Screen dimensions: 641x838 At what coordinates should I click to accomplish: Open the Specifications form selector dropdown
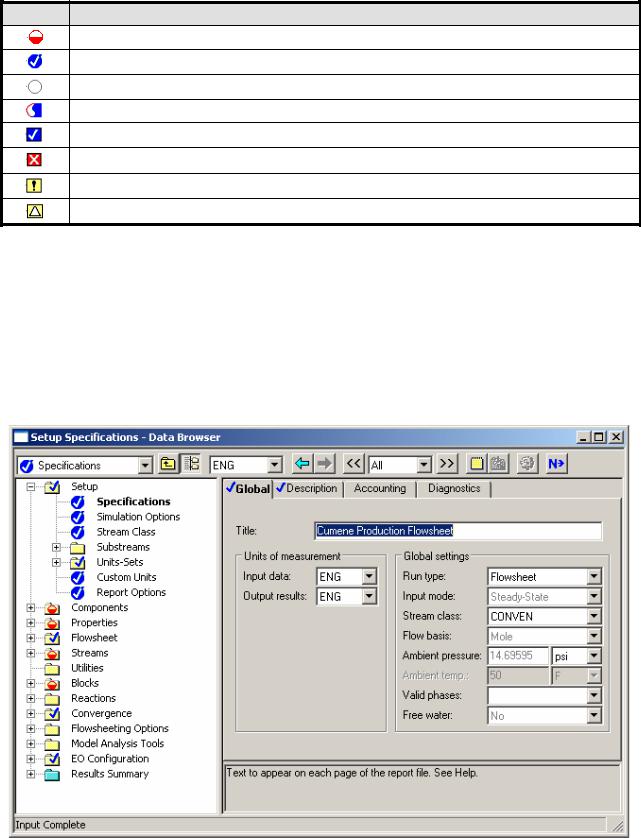tap(145, 465)
